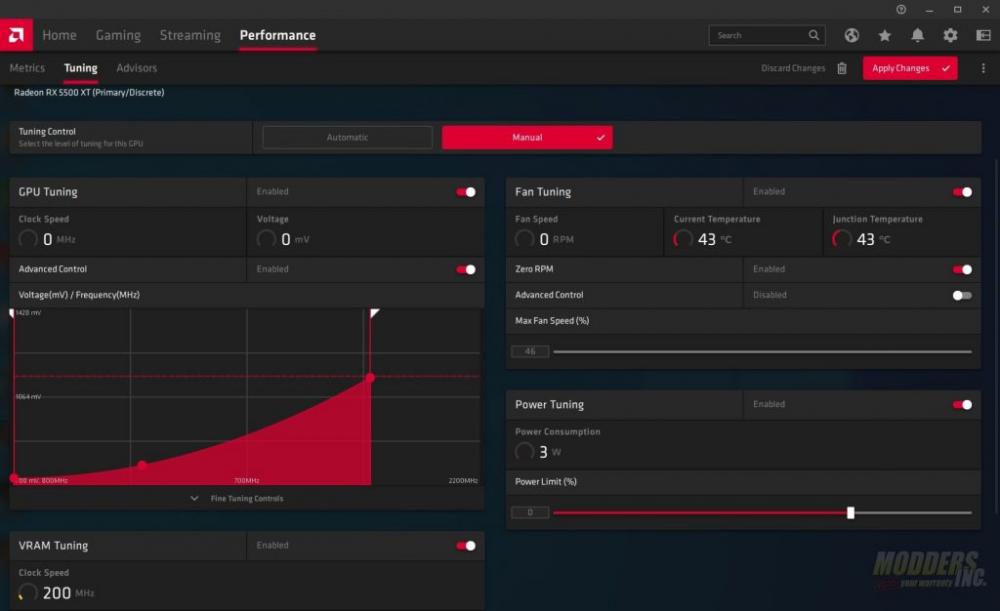Click the Max Fan Speed slider track
The height and width of the screenshot is (611, 1000).
point(762,351)
